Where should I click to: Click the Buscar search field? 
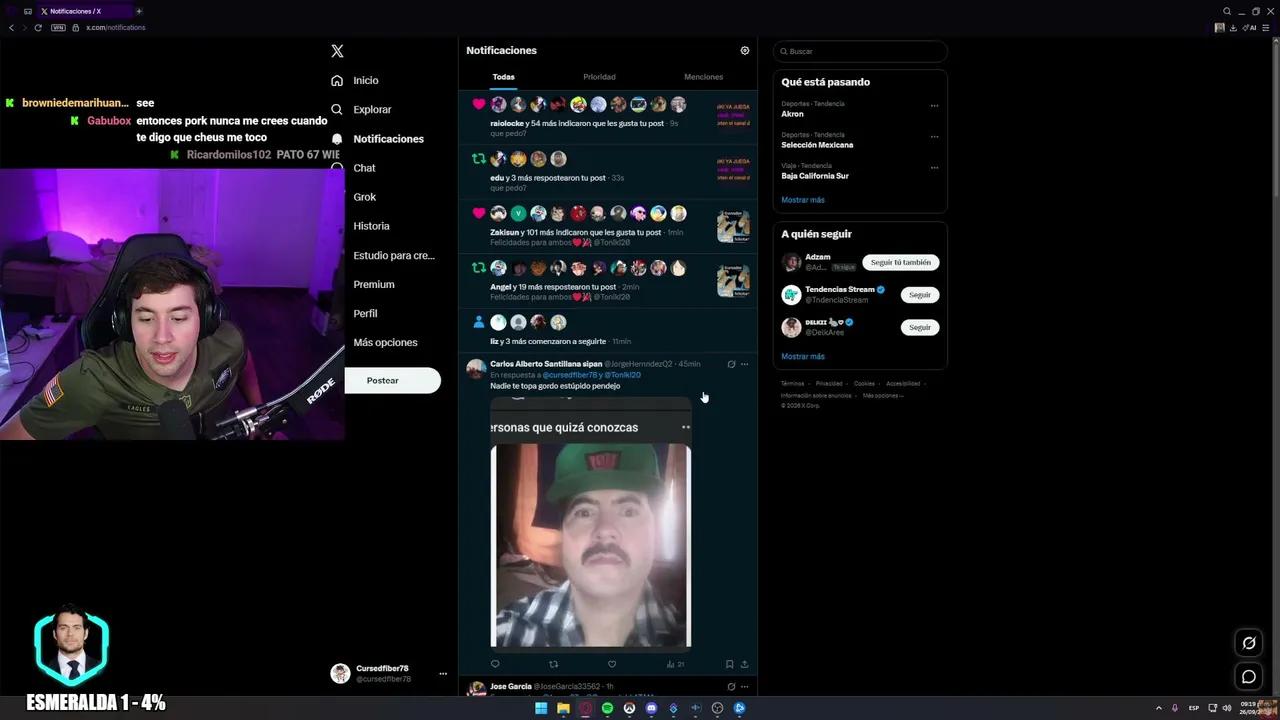point(860,51)
